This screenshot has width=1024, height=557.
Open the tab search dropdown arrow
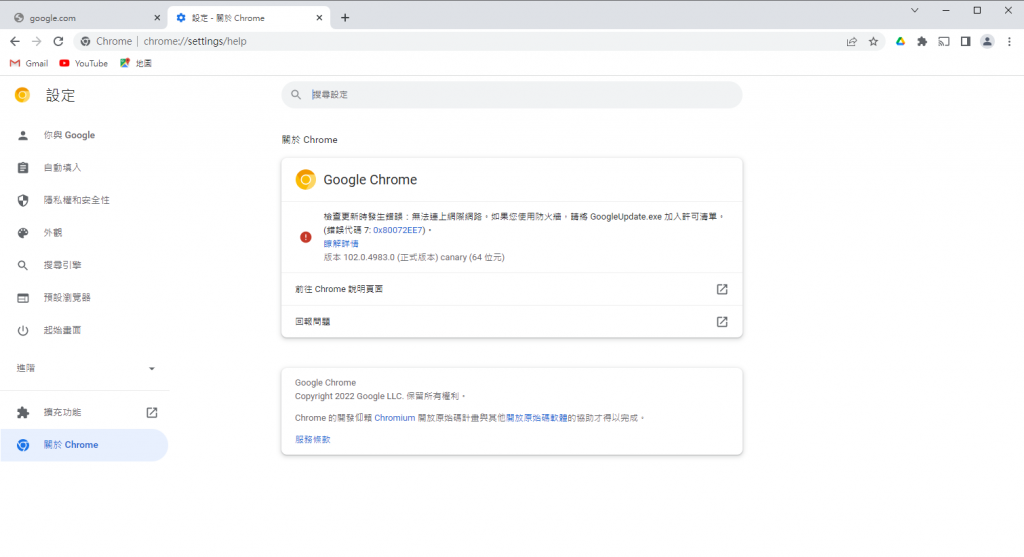[x=914, y=10]
